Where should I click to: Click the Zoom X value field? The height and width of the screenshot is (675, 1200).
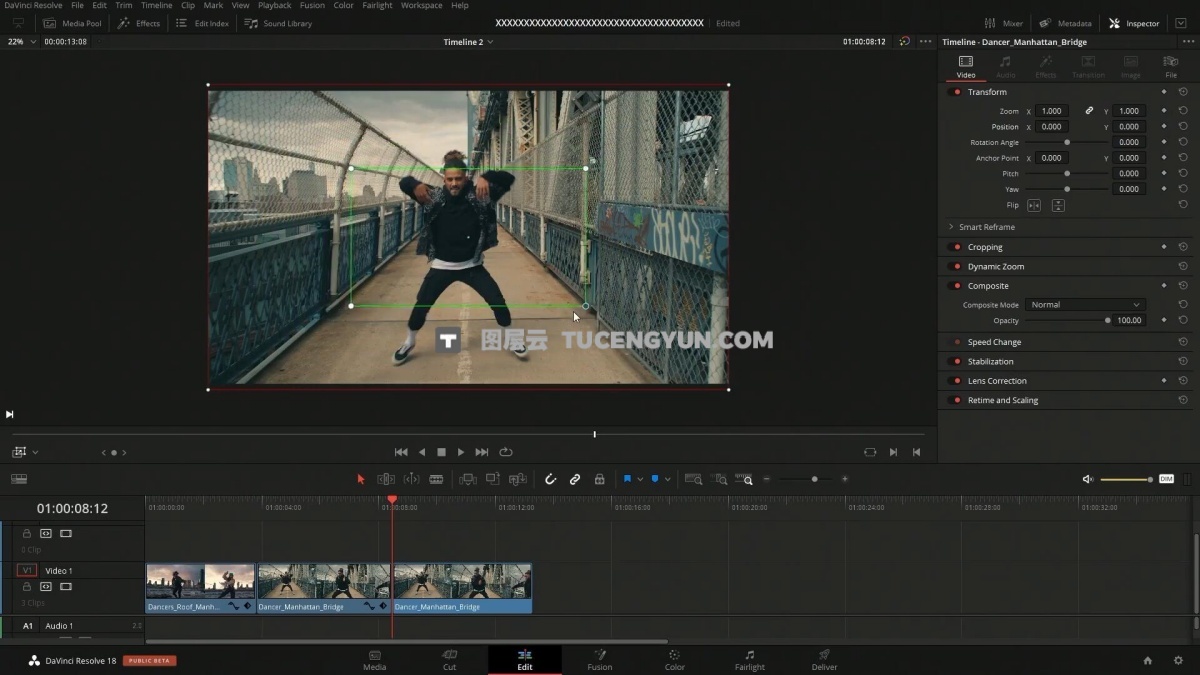1052,111
